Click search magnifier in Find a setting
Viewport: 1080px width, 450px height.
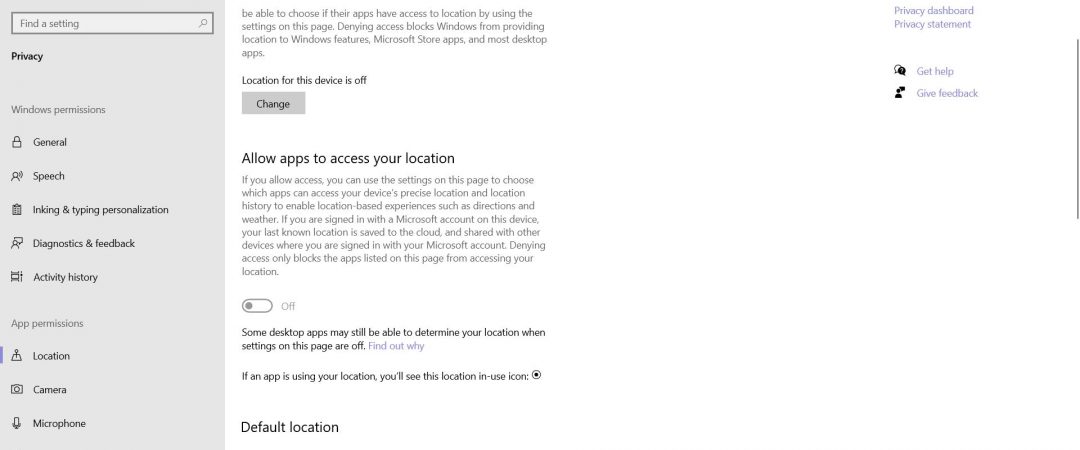pyautogui.click(x=202, y=23)
